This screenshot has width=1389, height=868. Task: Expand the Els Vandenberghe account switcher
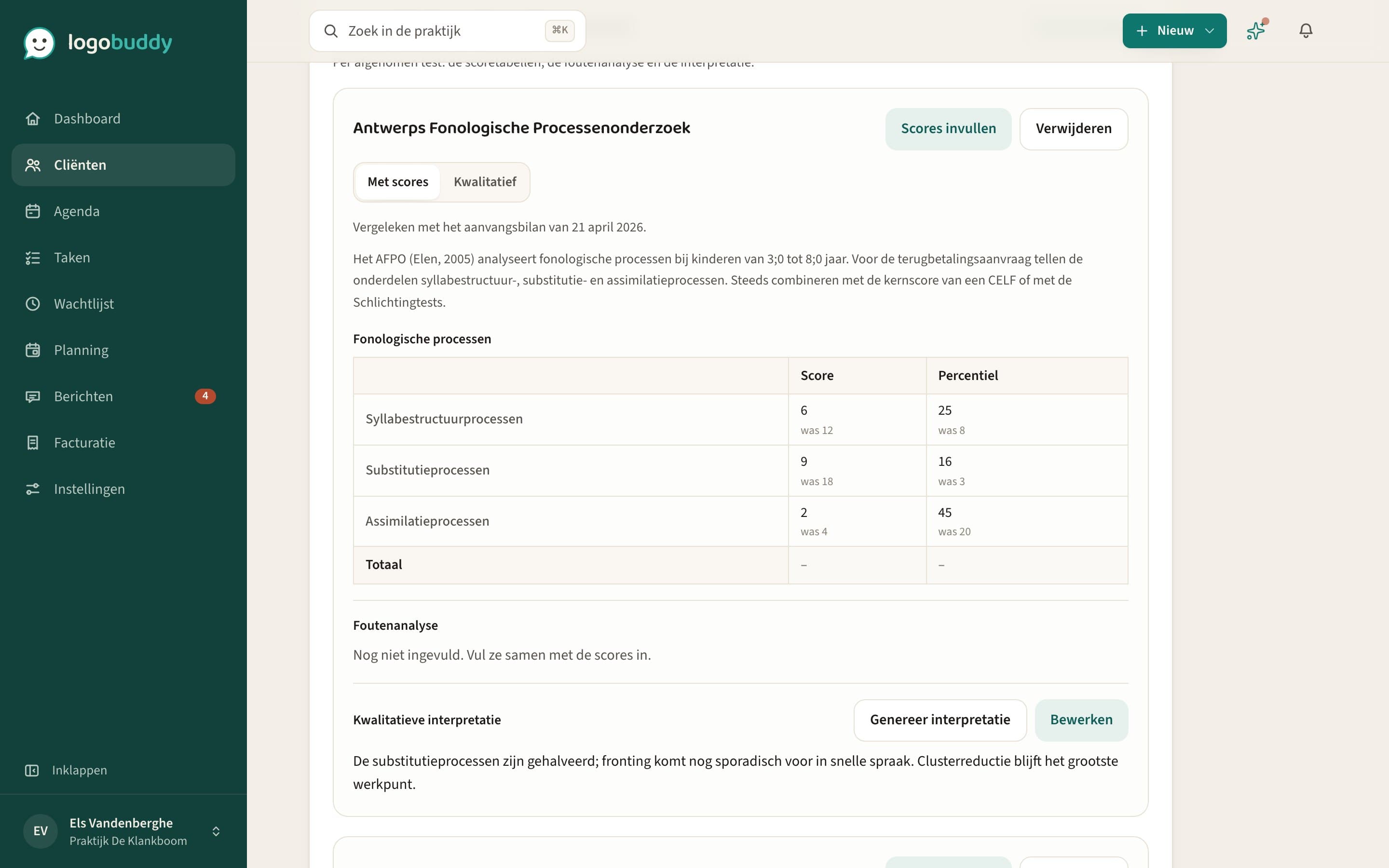216,831
